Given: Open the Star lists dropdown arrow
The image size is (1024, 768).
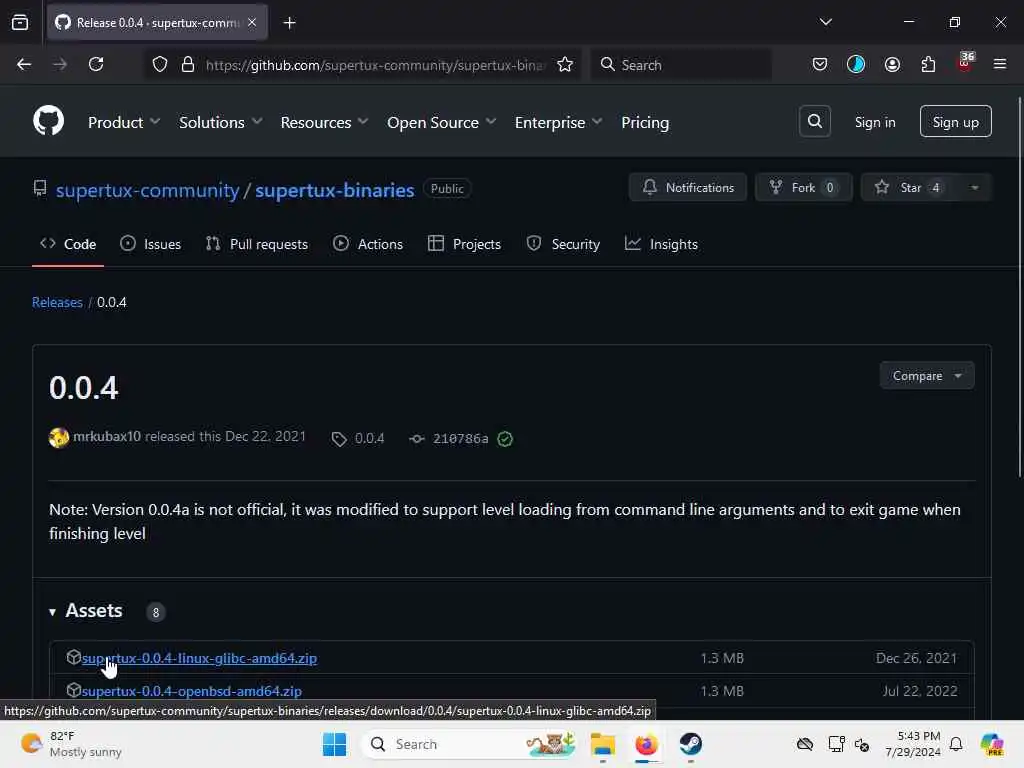Looking at the screenshot, I should 974,187.
